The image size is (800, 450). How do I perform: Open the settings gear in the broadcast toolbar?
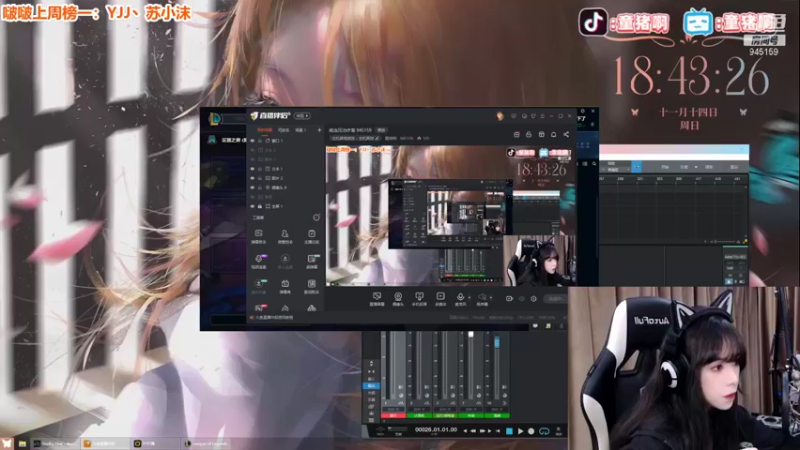(534, 298)
